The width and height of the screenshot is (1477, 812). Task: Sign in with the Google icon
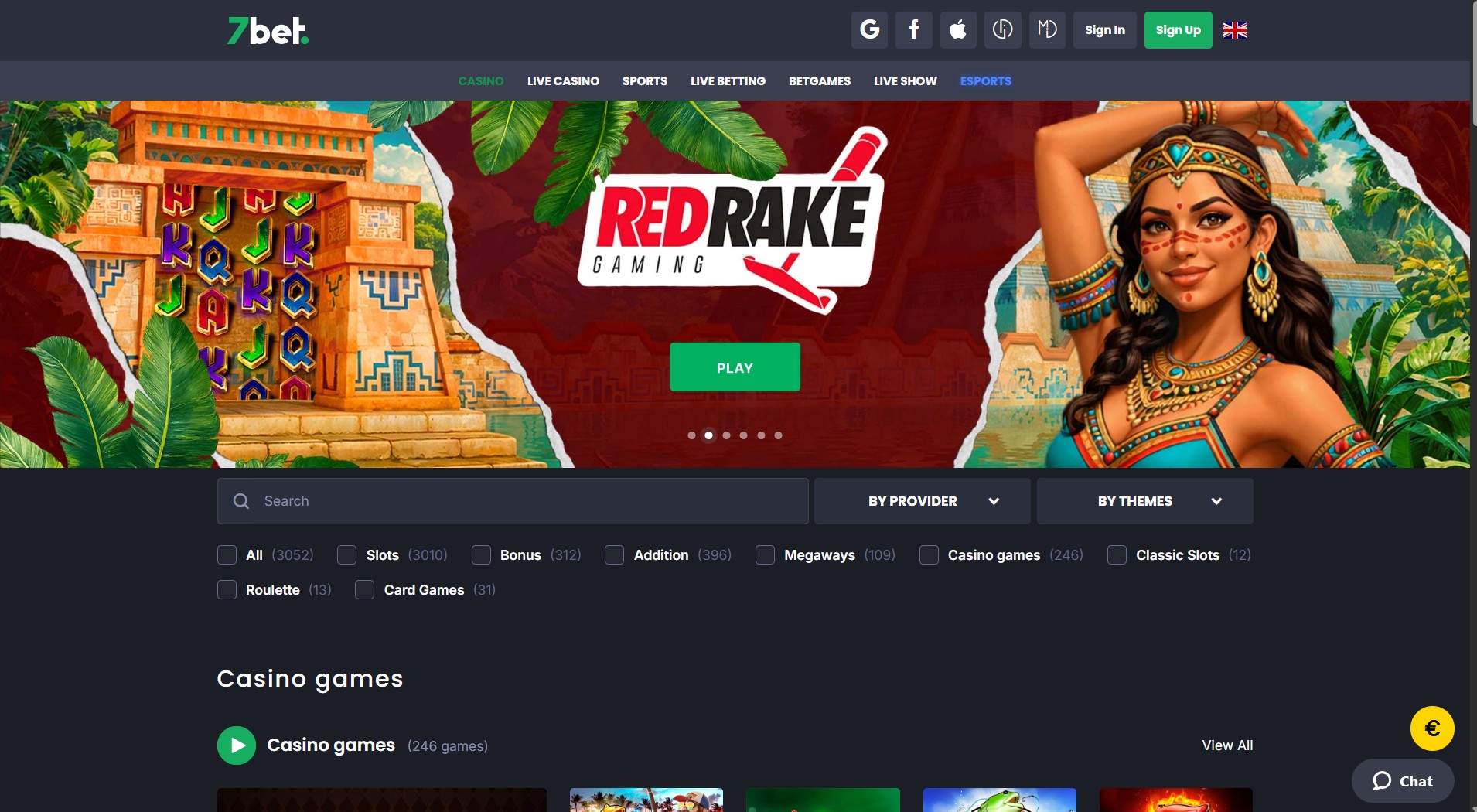click(x=870, y=30)
